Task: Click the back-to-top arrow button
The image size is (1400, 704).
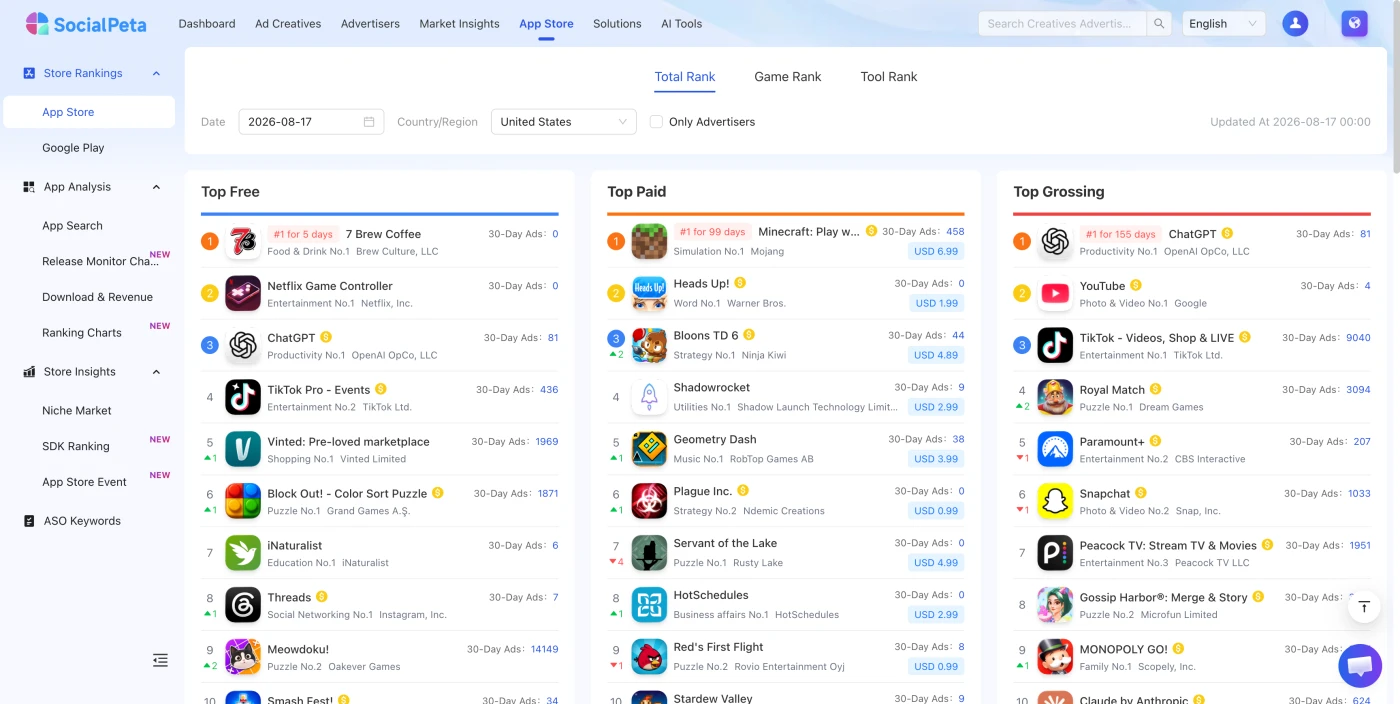Action: 1364,607
